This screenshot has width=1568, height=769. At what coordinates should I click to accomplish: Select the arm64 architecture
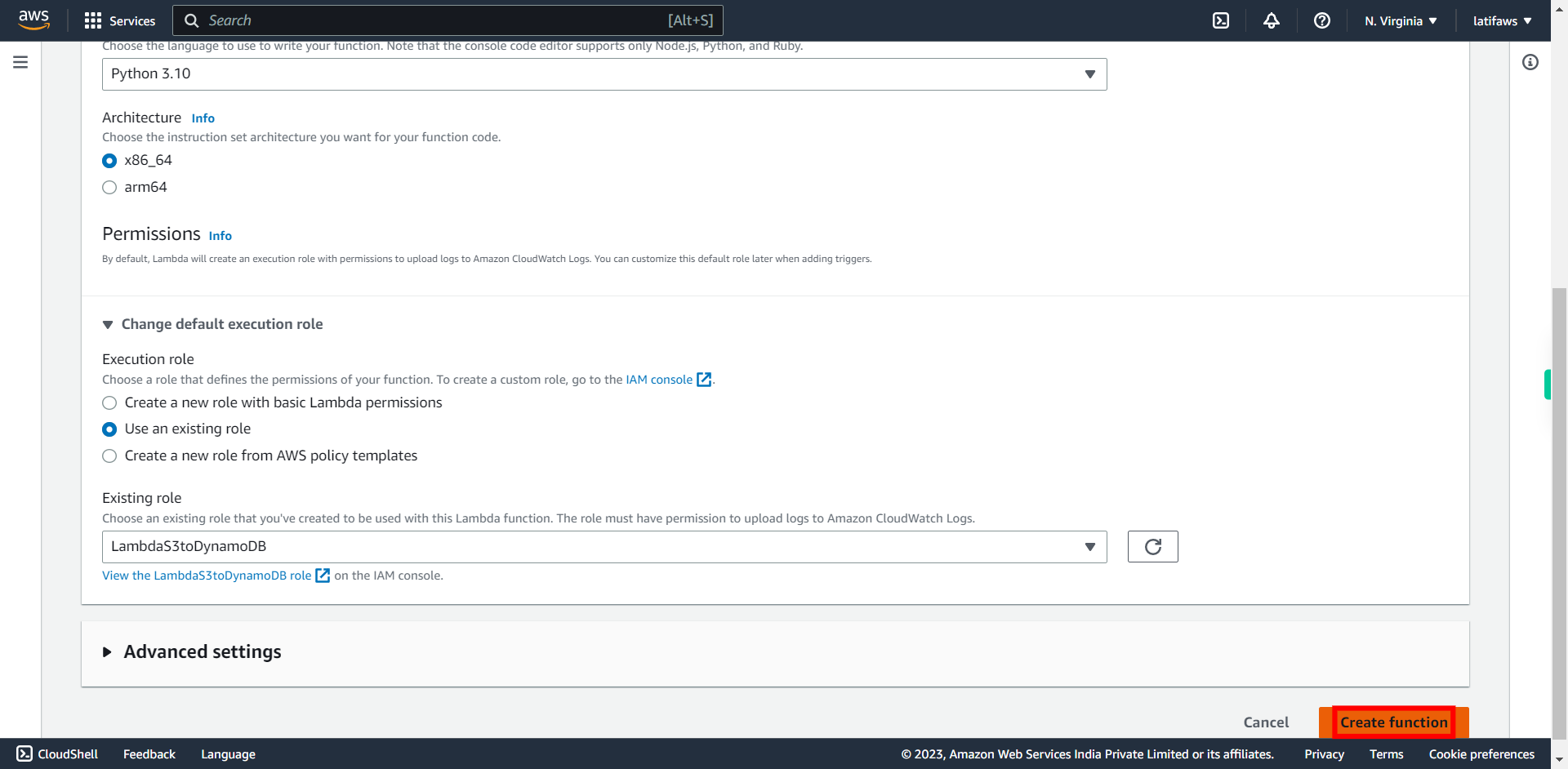[x=109, y=188]
